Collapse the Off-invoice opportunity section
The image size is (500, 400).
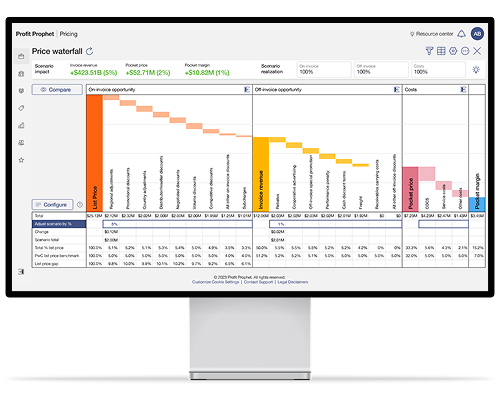[x=396, y=90]
